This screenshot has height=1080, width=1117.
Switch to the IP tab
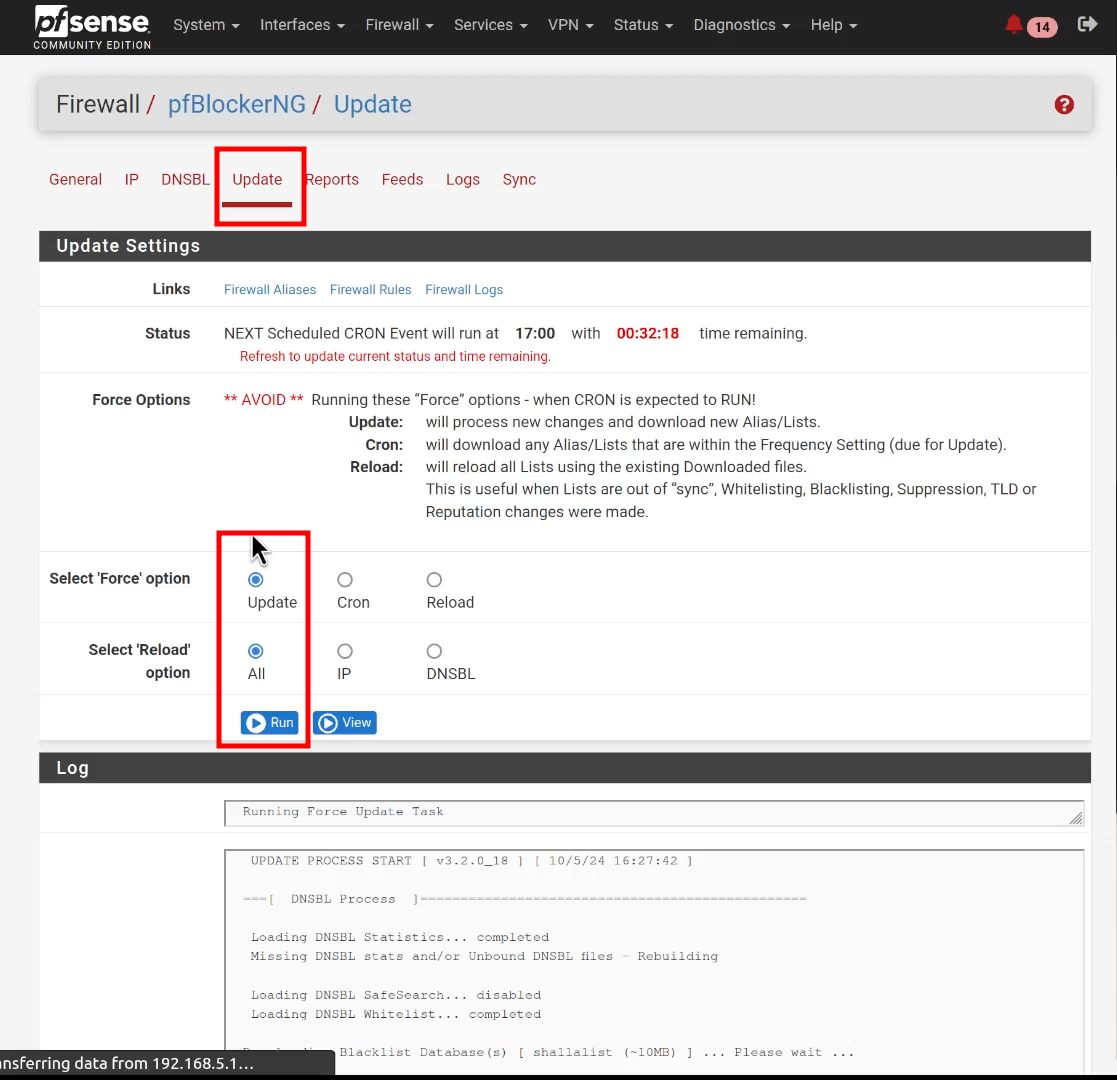(132, 180)
